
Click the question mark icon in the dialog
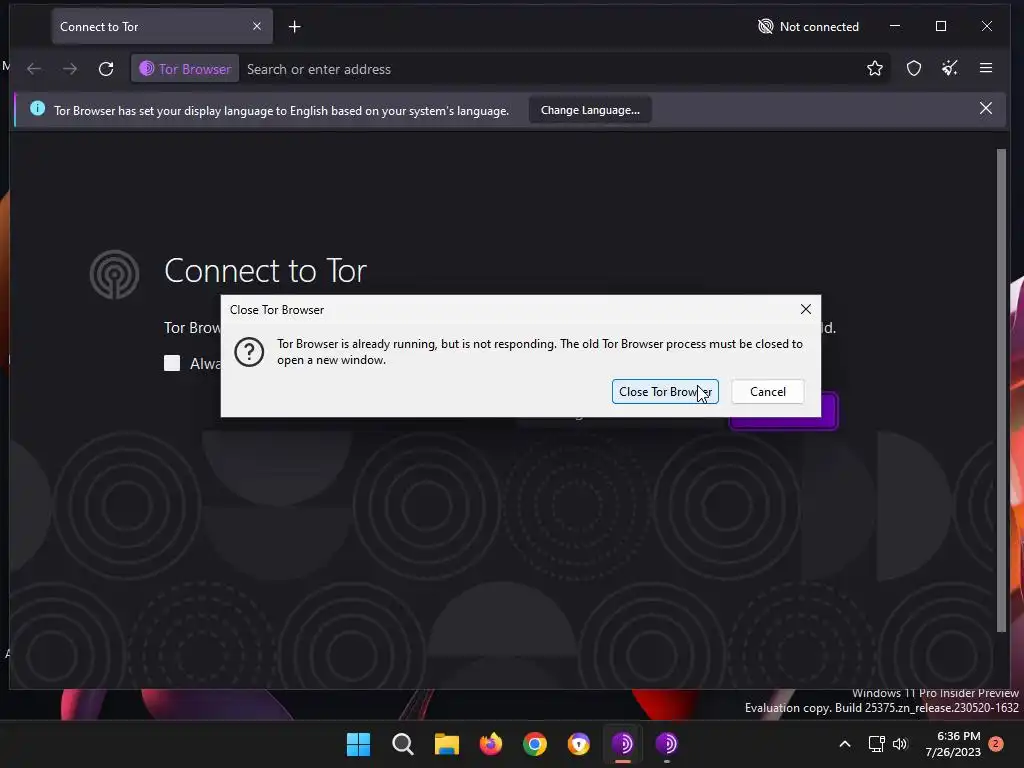249,352
